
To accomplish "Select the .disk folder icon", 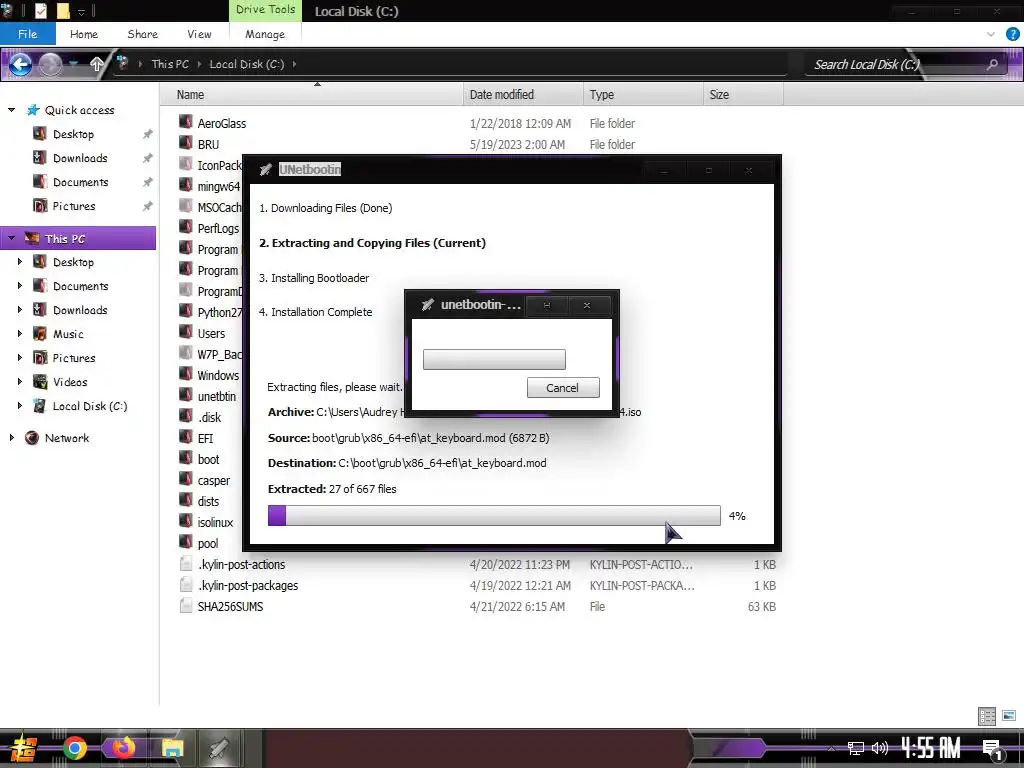I will (x=186, y=416).
